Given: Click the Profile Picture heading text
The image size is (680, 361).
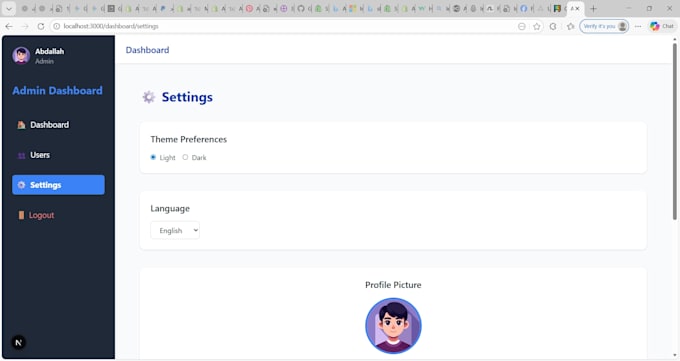Looking at the screenshot, I should pyautogui.click(x=393, y=285).
